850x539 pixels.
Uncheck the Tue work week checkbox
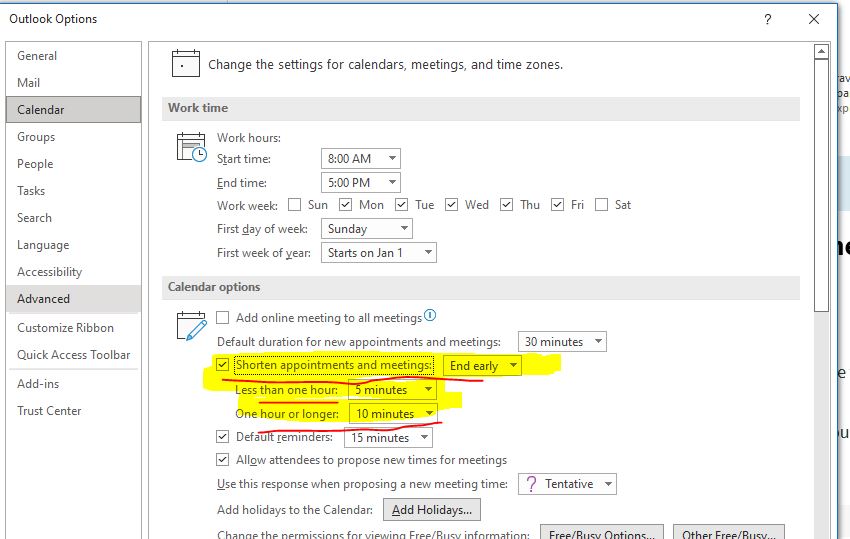tap(401, 204)
